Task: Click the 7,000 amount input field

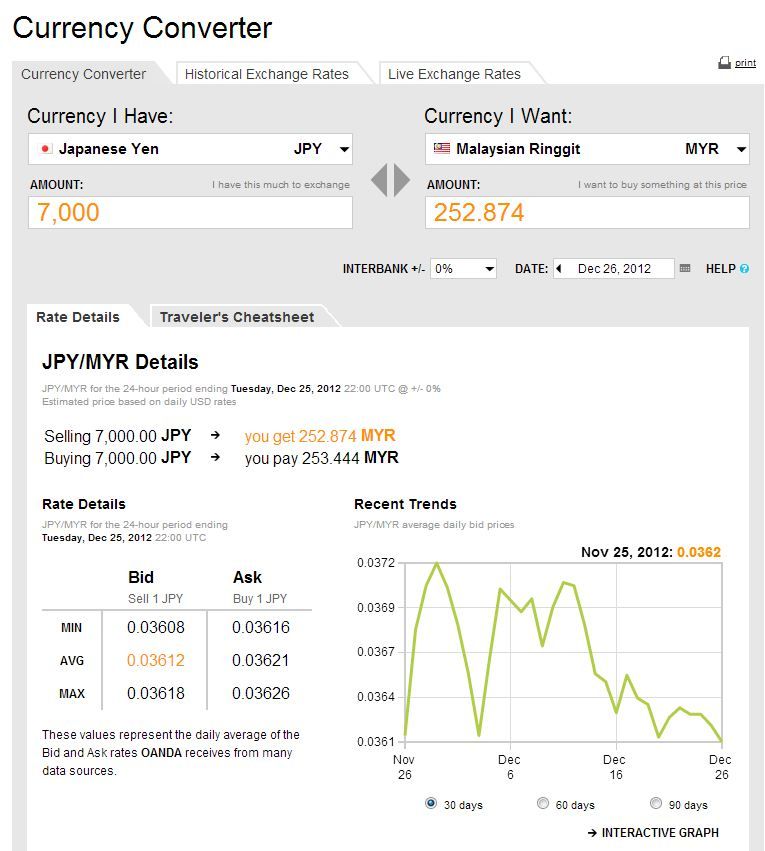Action: 190,212
